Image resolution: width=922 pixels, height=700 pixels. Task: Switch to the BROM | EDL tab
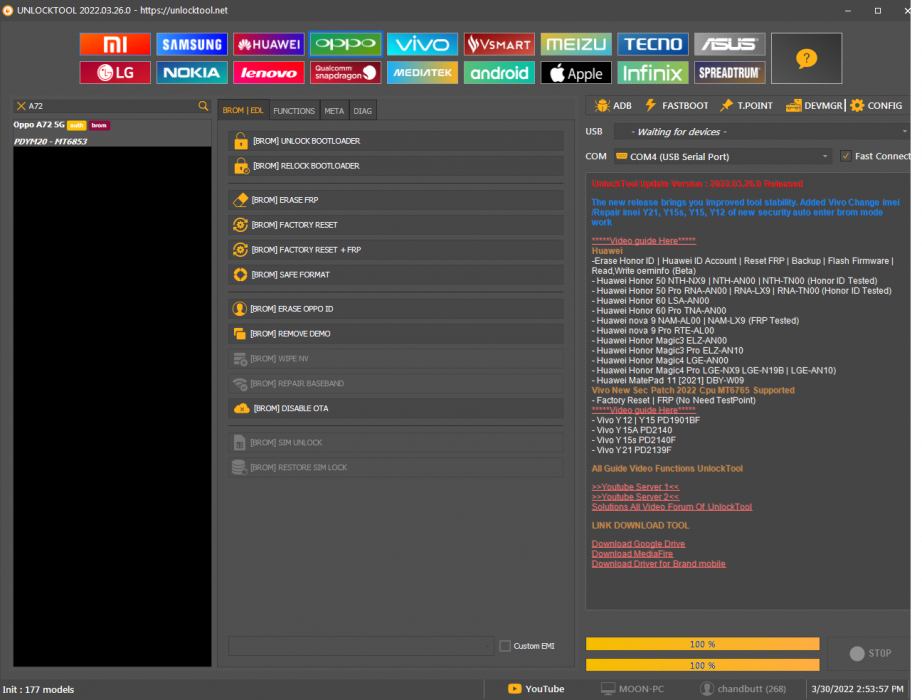click(x=243, y=110)
